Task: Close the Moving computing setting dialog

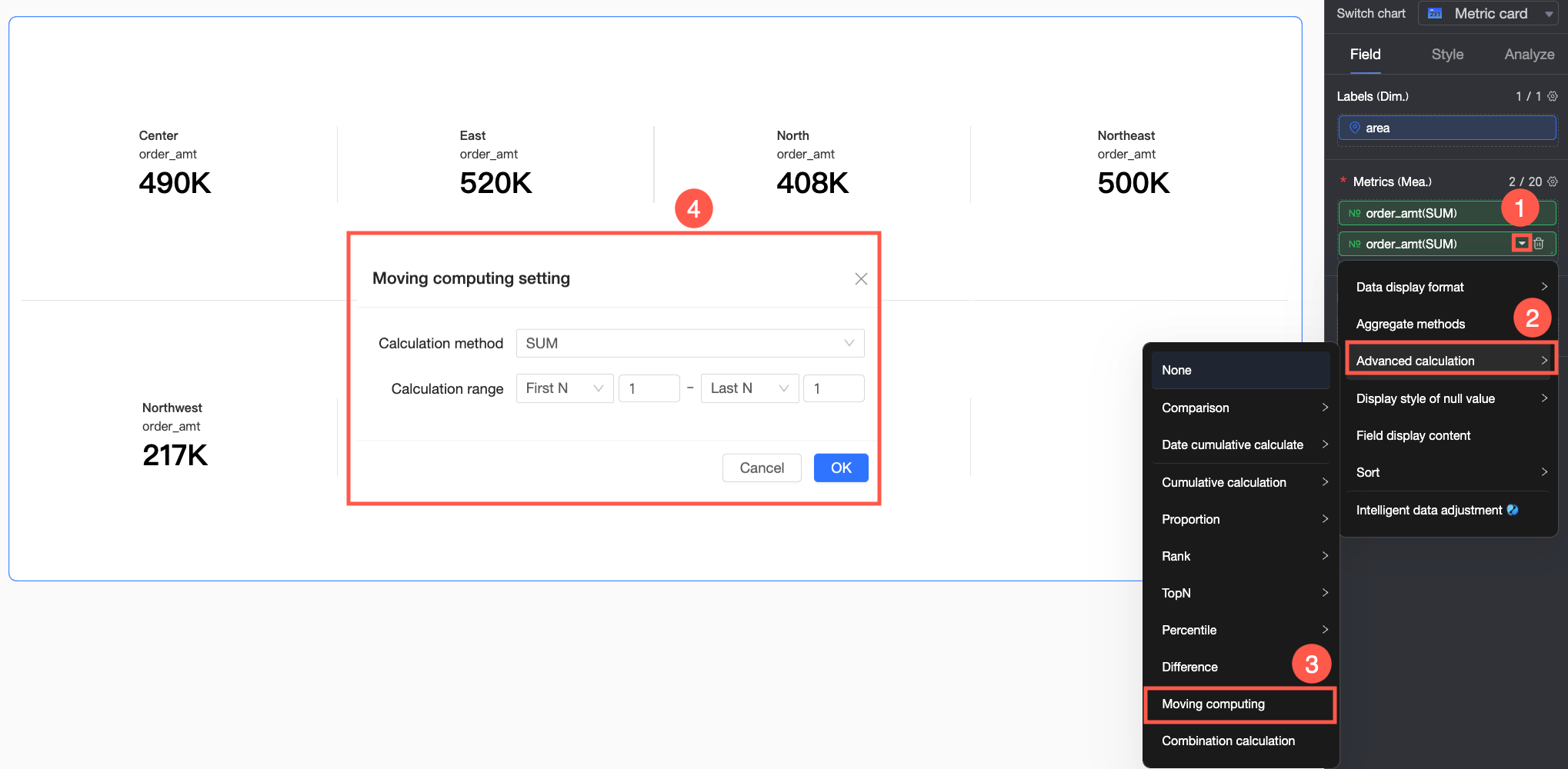Action: pos(861,278)
